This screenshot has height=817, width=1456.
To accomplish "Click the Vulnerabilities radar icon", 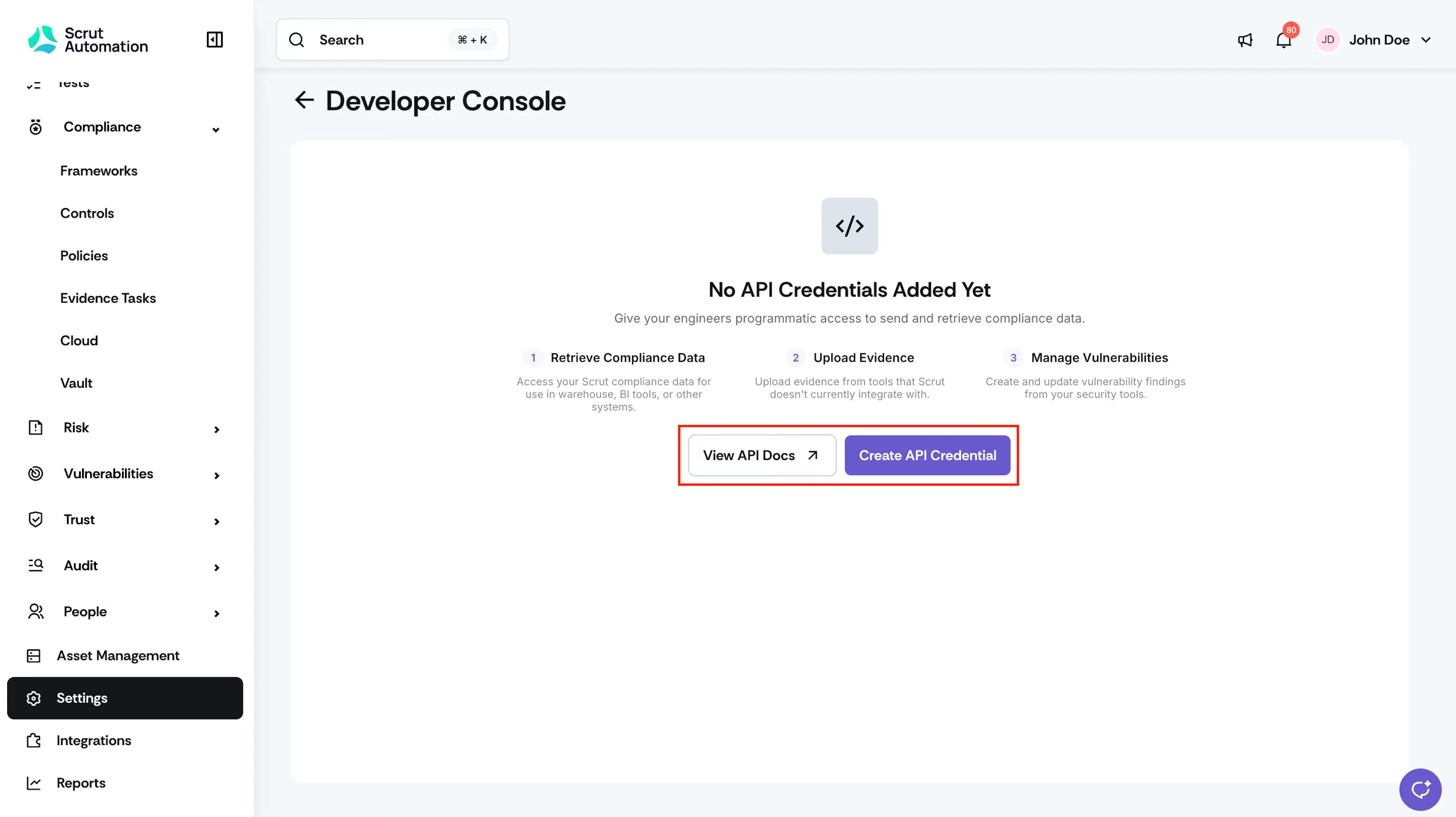I will click(x=36, y=474).
